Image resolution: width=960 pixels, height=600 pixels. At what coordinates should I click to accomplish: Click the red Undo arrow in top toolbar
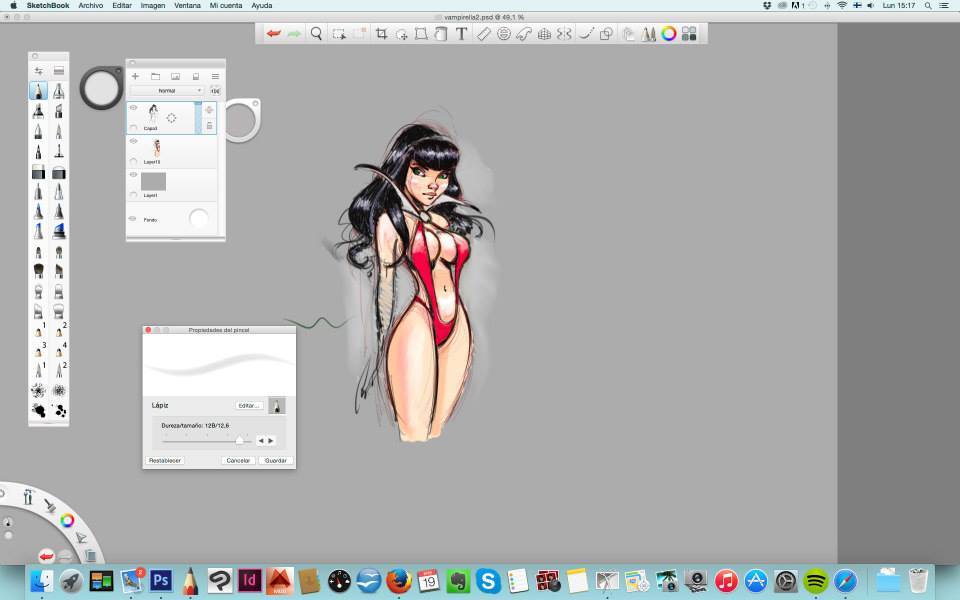pos(273,34)
